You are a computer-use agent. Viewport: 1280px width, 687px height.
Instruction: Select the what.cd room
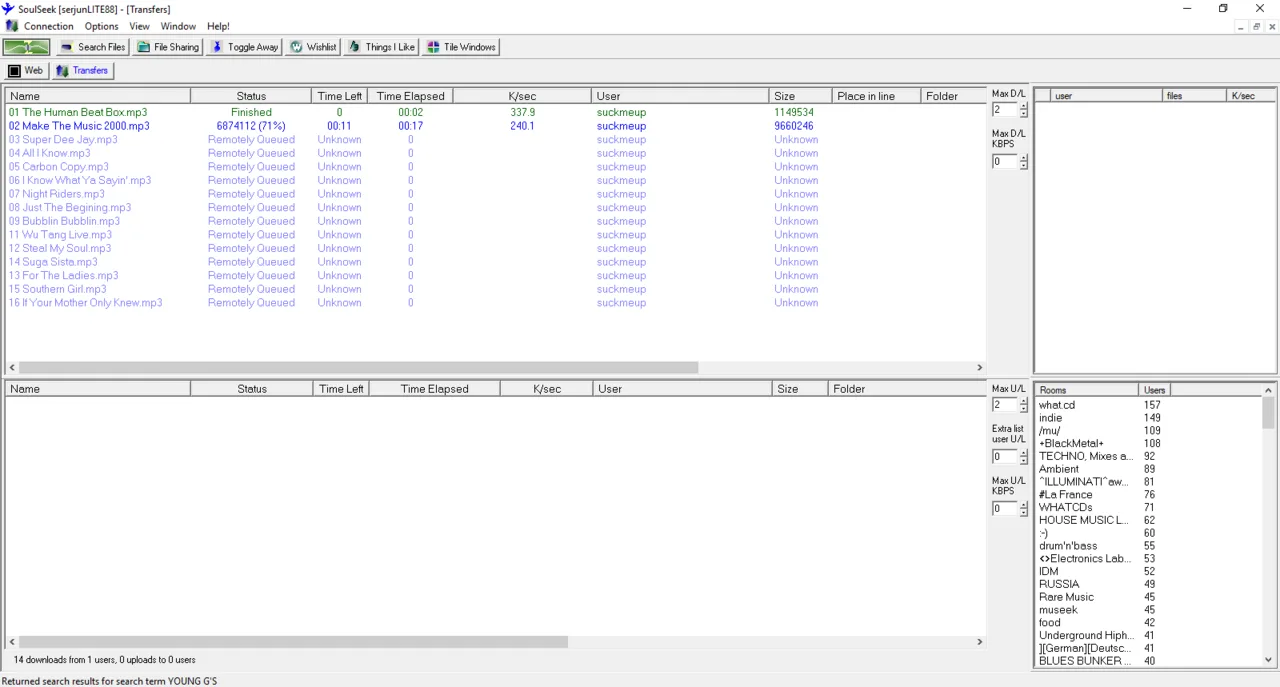(x=1057, y=405)
